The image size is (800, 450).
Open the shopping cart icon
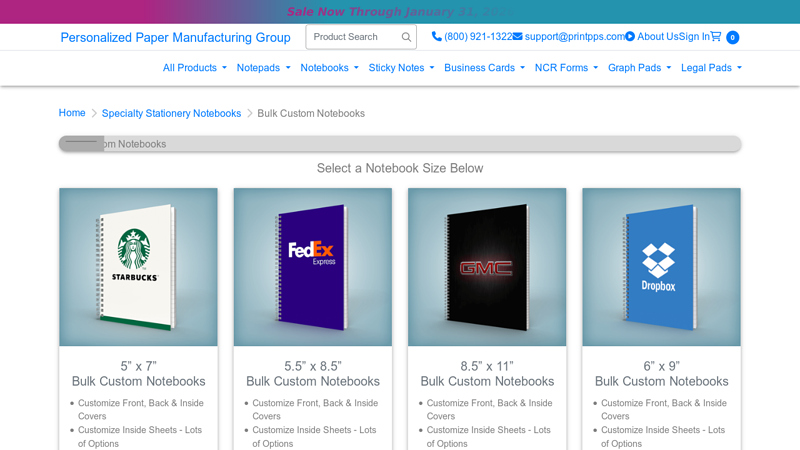coord(716,36)
